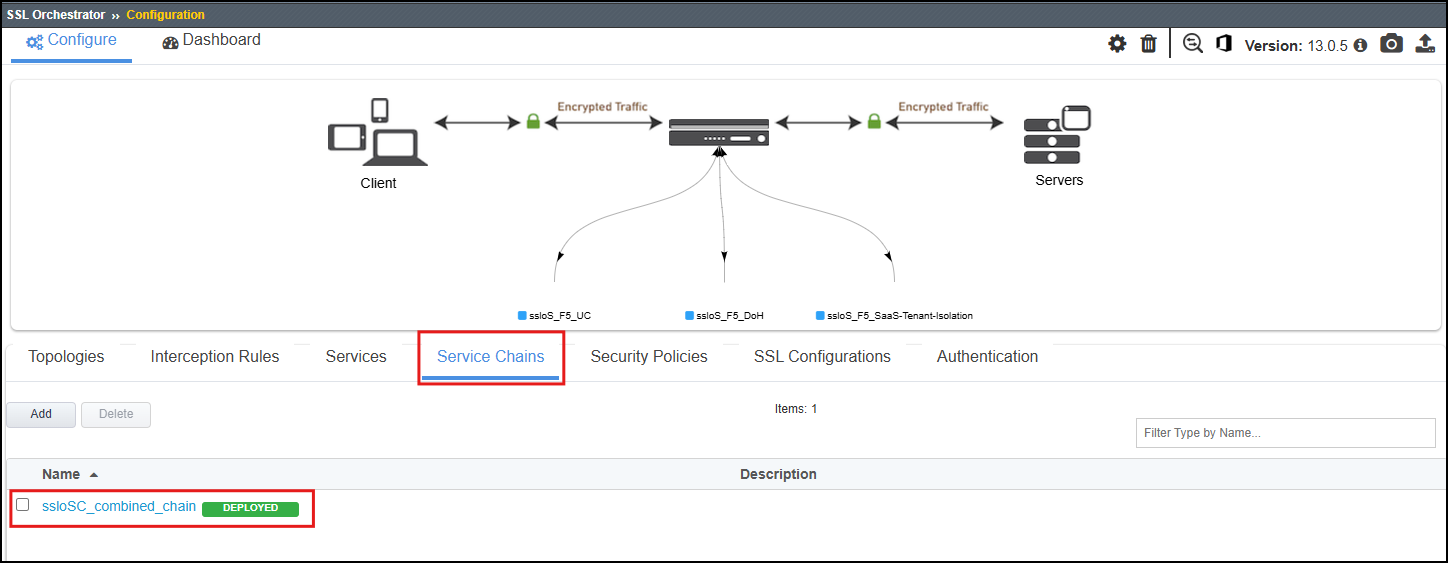
Task: Click the upload icon
Action: [1425, 44]
